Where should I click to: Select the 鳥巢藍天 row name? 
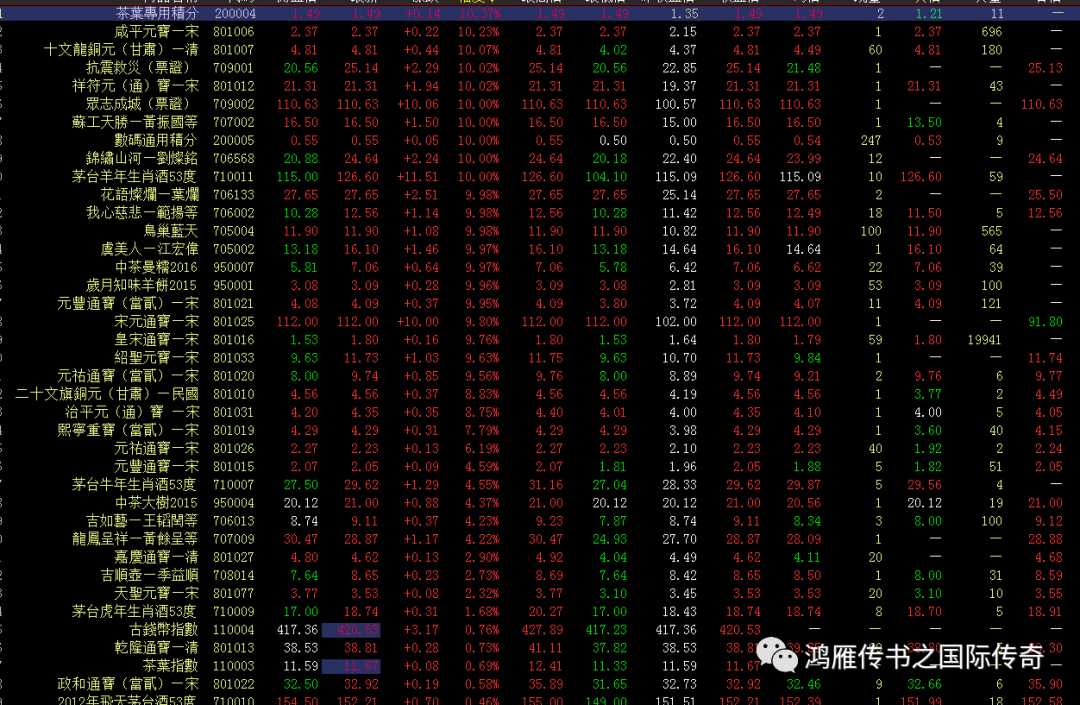171,231
